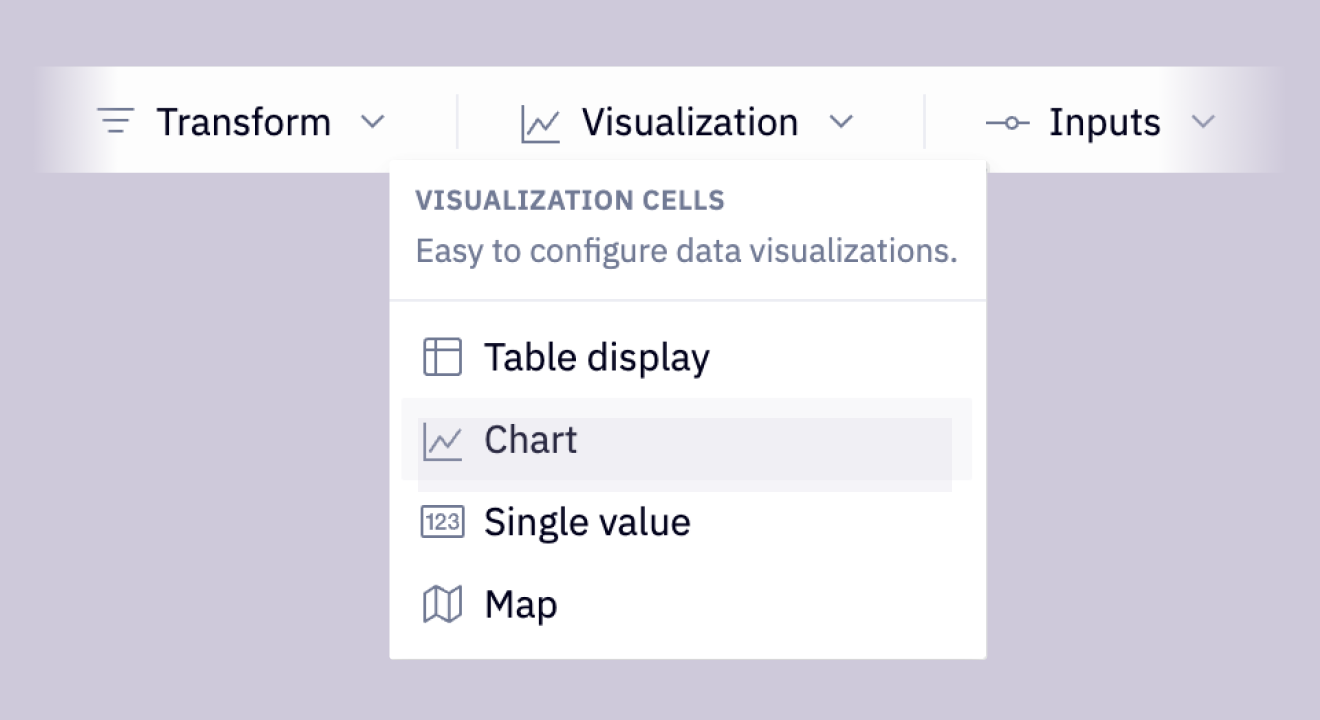Select the Single value option
1320x720 pixels.
[x=587, y=522]
